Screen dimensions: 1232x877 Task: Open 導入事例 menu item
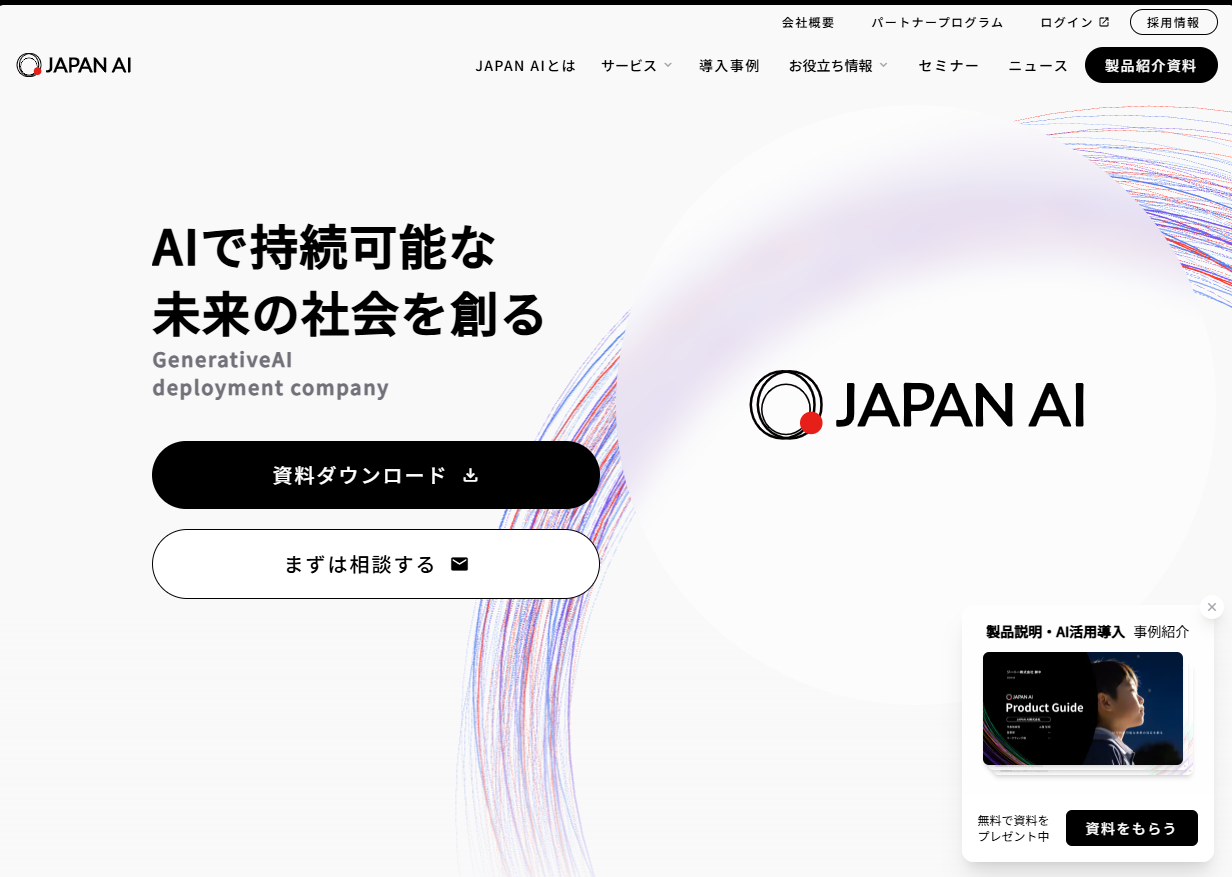[729, 66]
